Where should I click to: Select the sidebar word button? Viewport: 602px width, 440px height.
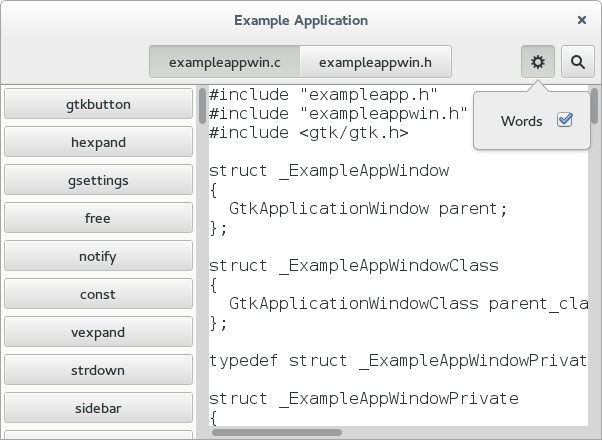98,408
